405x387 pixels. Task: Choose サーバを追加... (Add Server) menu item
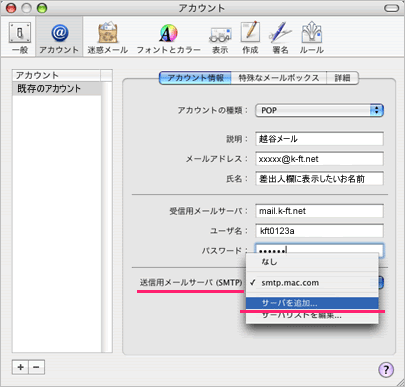tap(312, 303)
